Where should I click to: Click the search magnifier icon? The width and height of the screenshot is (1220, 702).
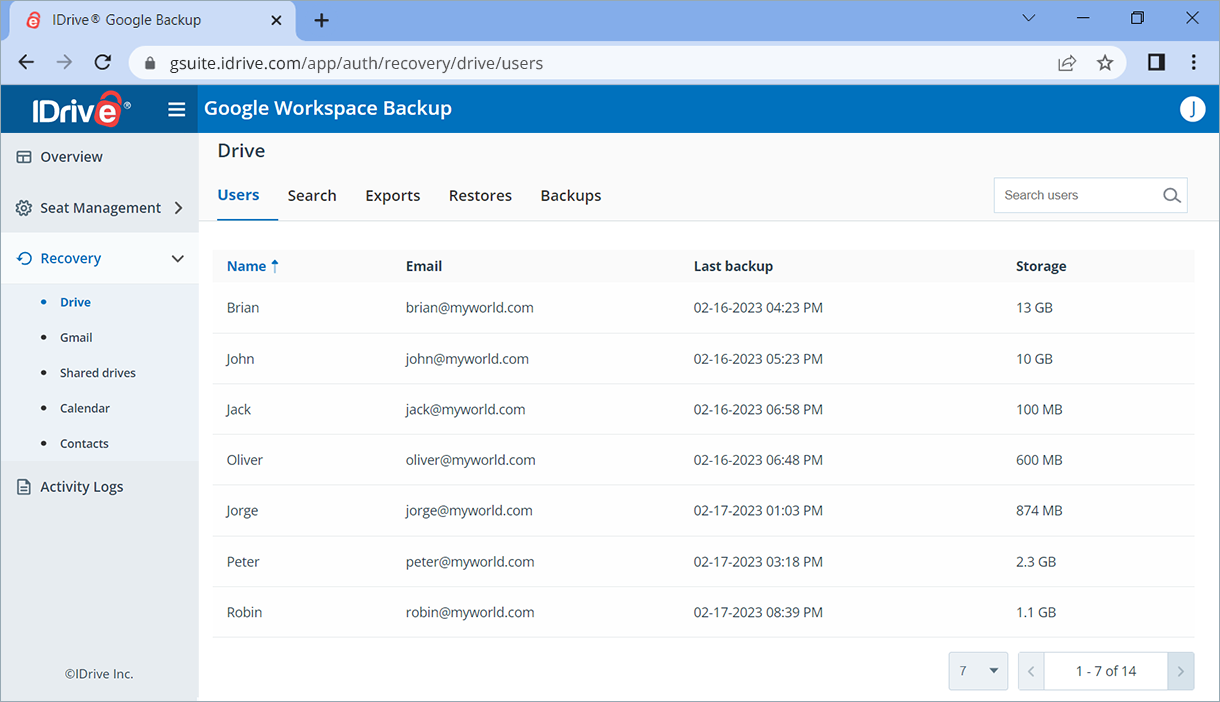1171,195
